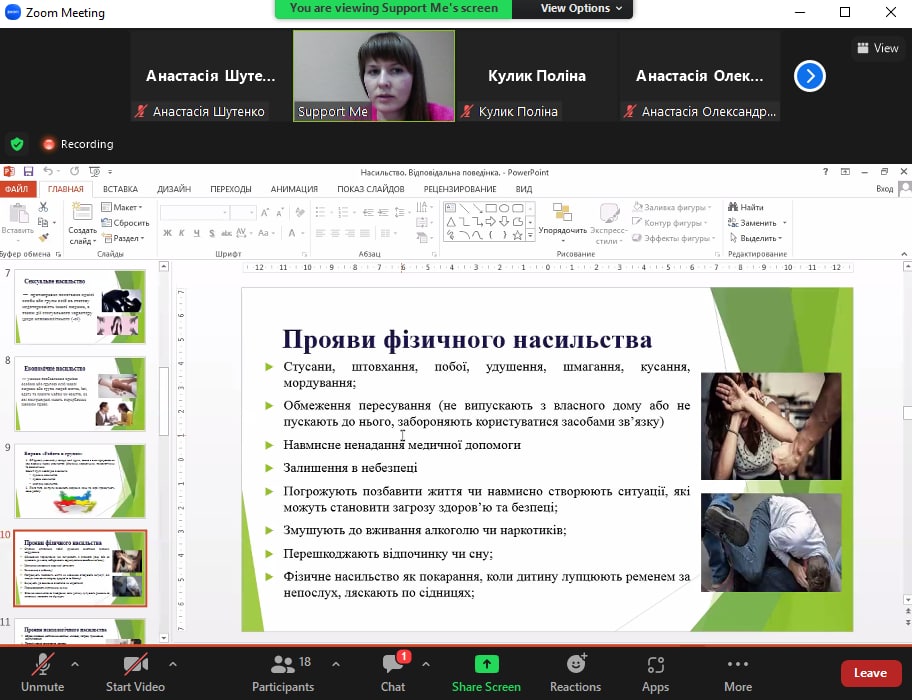Viewport: 912px width, 700px height.
Task: Click the View button at top right
Action: coord(877,48)
